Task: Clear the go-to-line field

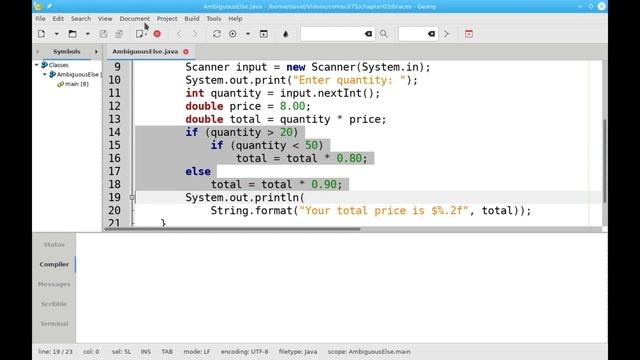Action: click(x=431, y=34)
